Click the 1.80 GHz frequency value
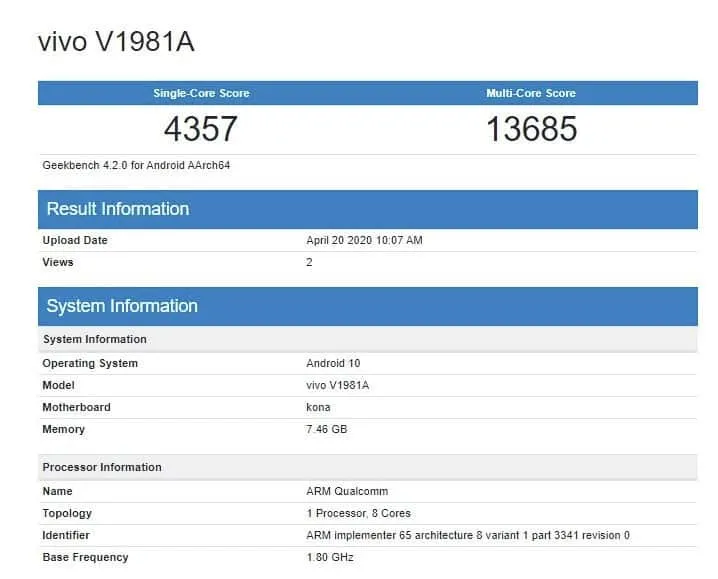The image size is (718, 579). [330, 557]
